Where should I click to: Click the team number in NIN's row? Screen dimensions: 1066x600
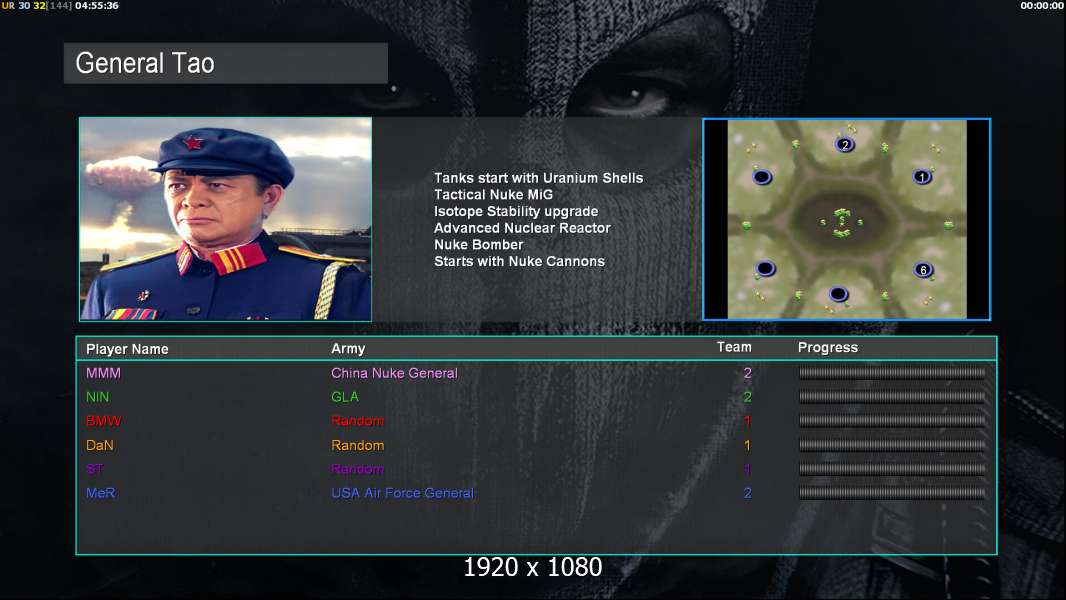(748, 397)
